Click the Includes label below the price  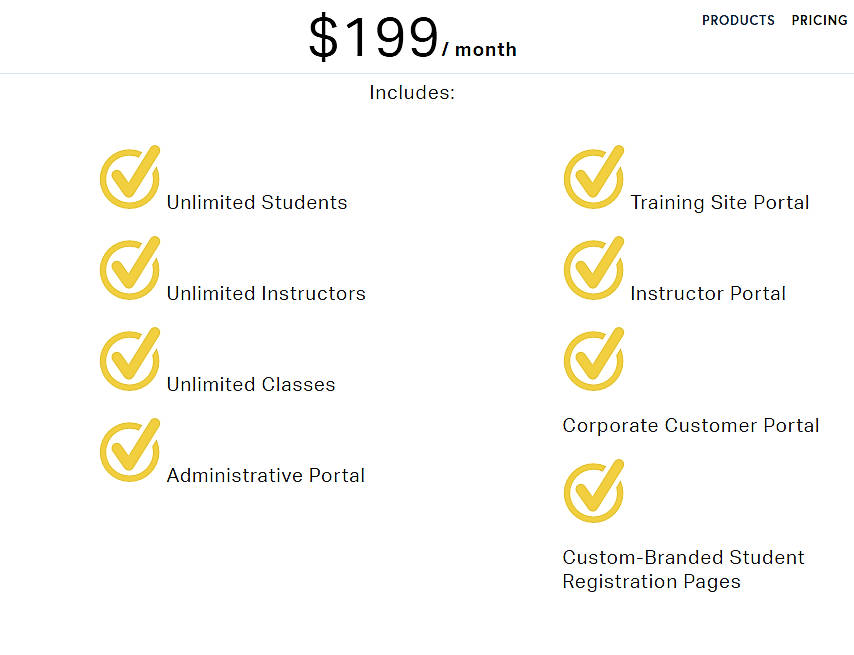[x=412, y=92]
